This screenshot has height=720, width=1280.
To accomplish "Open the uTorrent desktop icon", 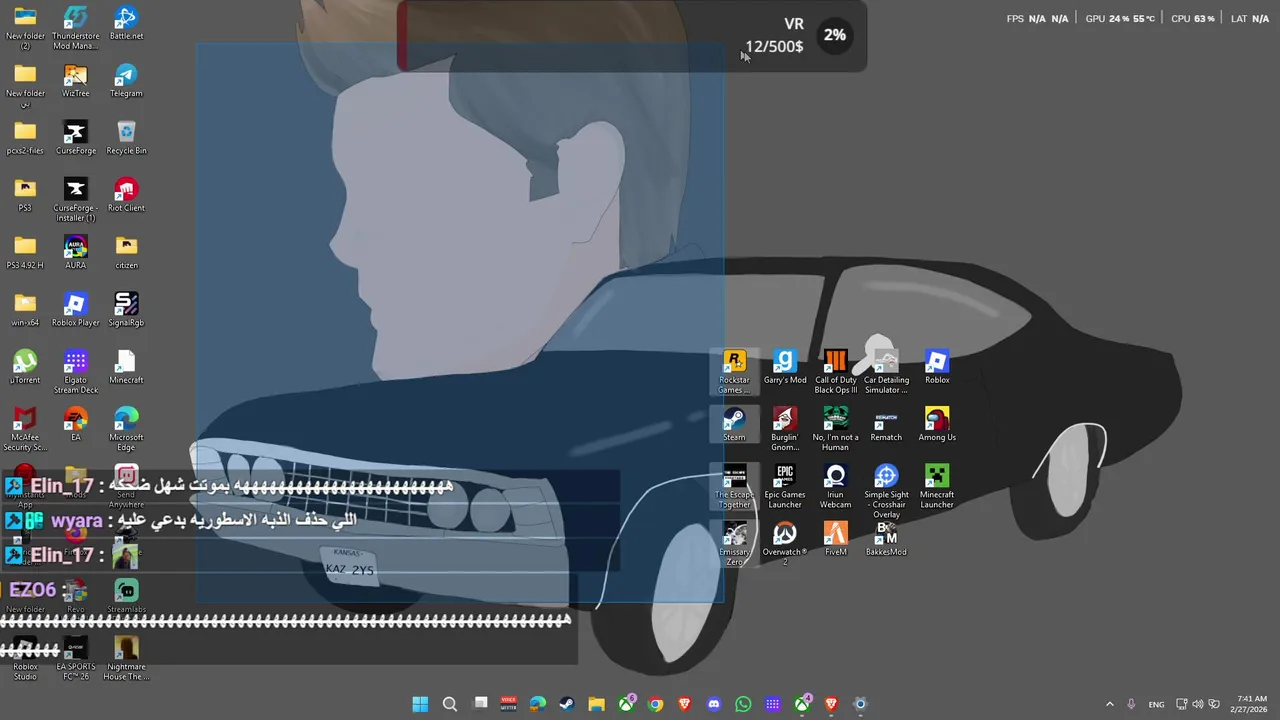I will (25, 367).
